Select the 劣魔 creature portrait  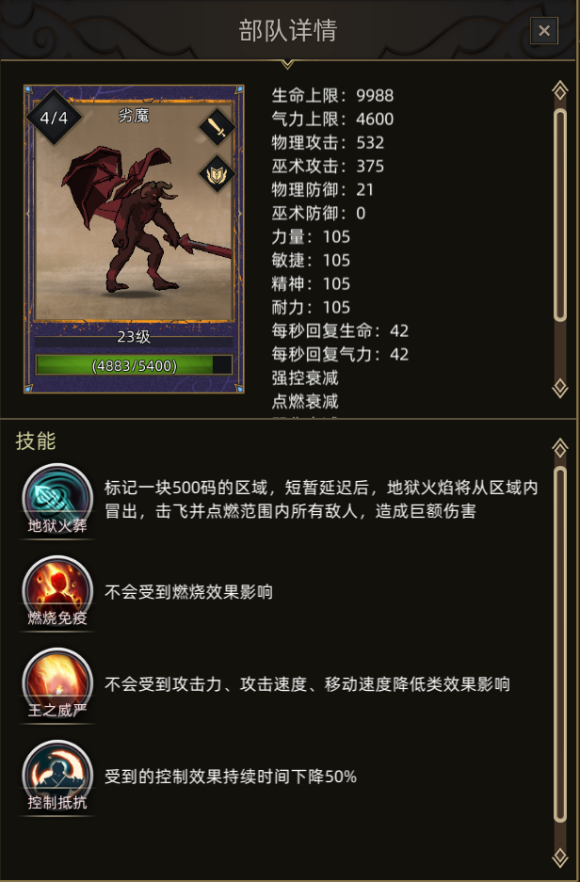coord(134,211)
